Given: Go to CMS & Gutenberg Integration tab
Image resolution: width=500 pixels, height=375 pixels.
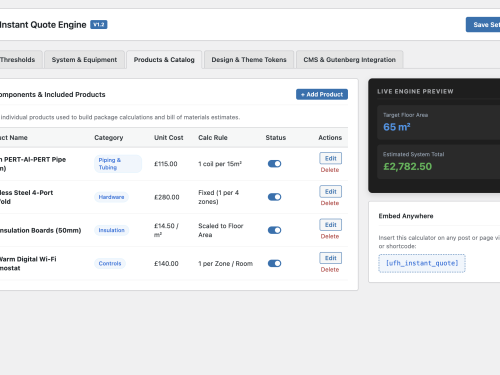Looking at the screenshot, I should tap(350, 60).
